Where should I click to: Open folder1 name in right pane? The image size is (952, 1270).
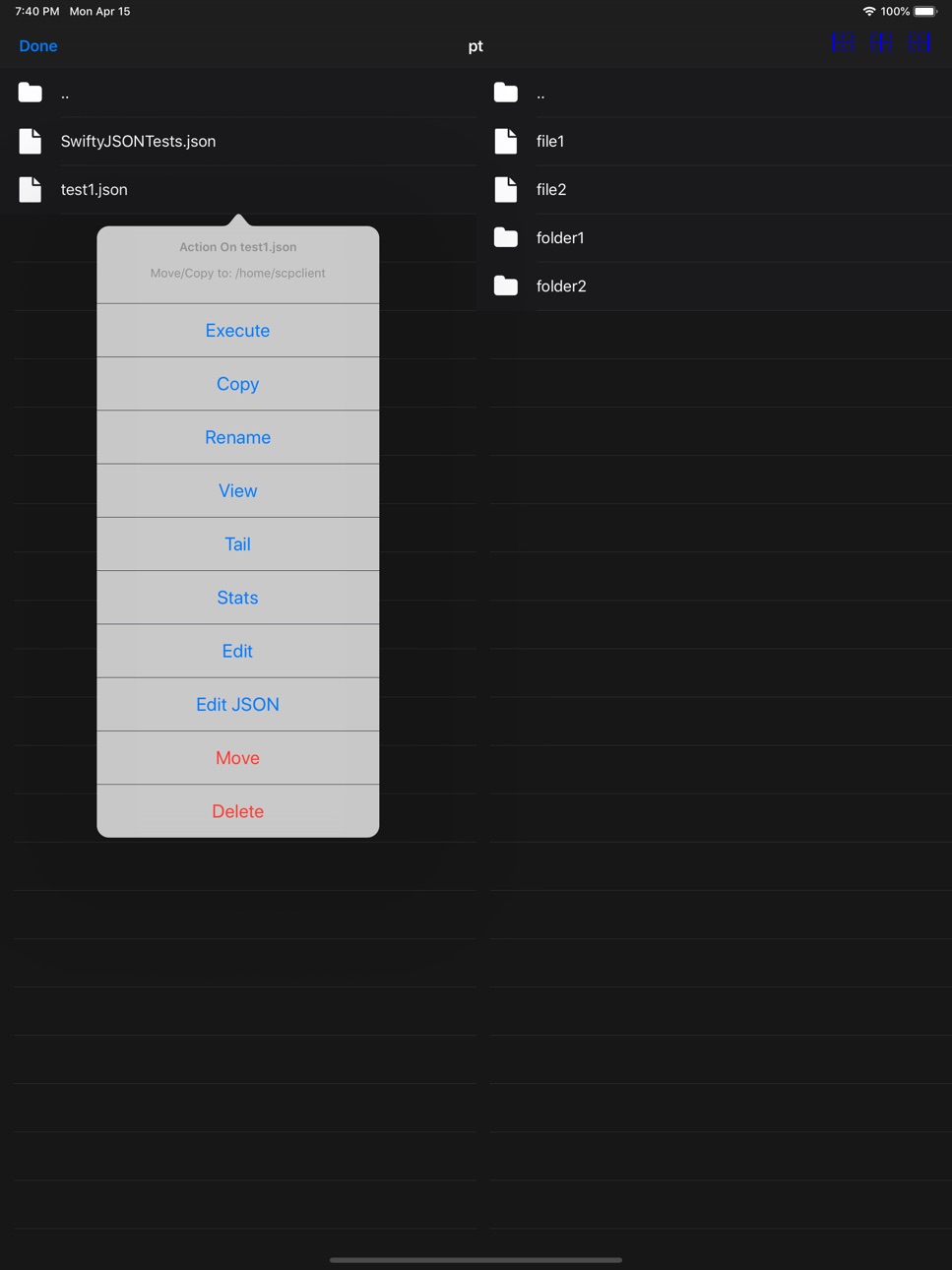click(560, 237)
